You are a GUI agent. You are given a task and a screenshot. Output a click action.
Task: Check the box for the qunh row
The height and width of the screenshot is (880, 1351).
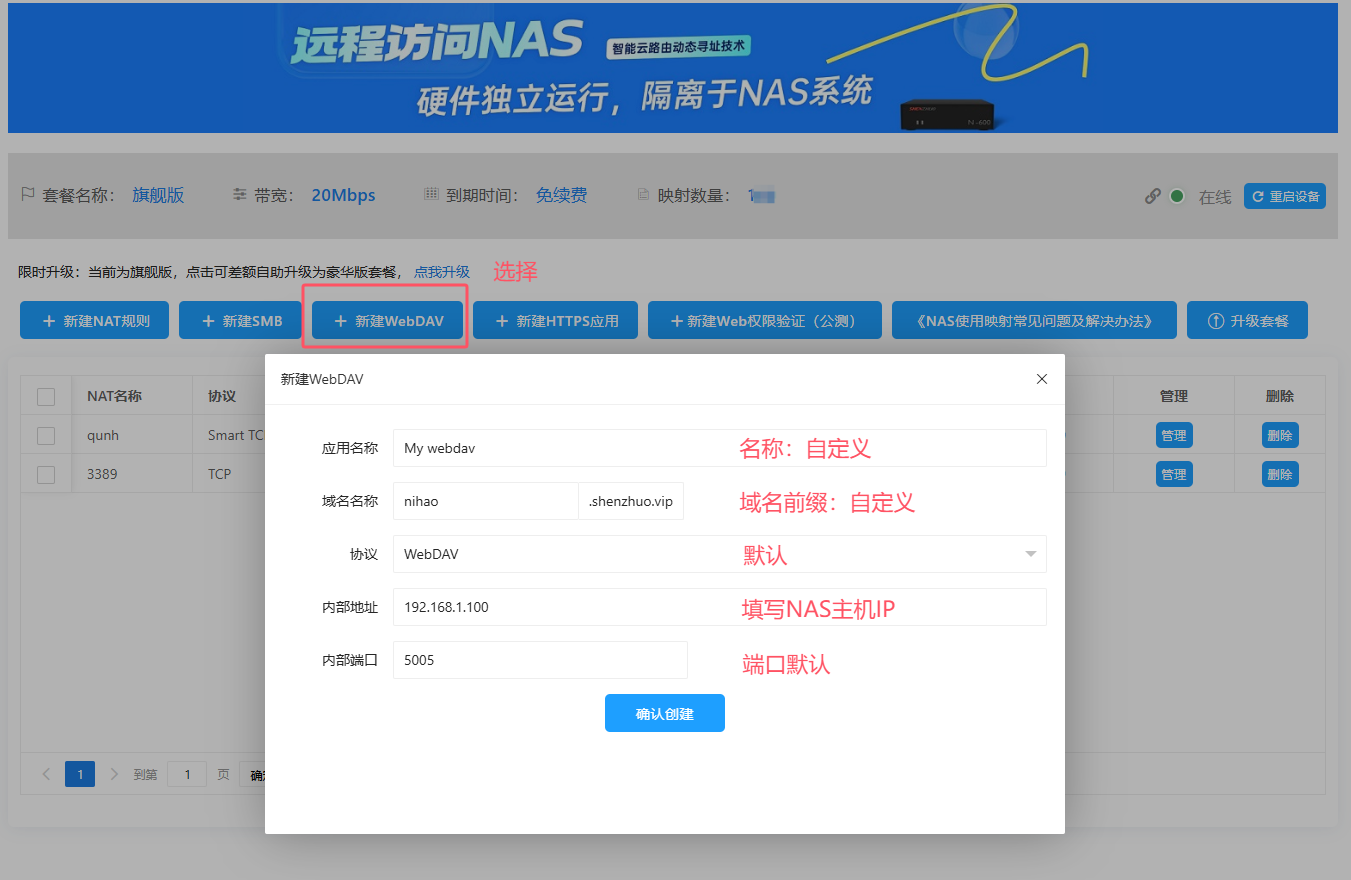pos(46,436)
